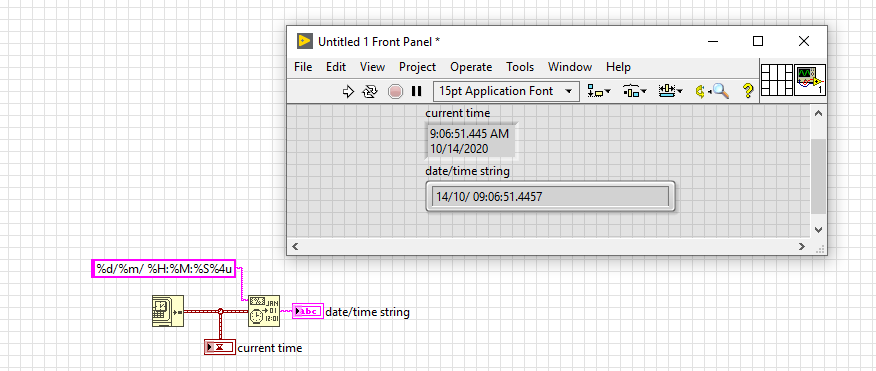Click the Run arrow button
Image resolution: width=876 pixels, height=371 pixels.
click(x=348, y=91)
